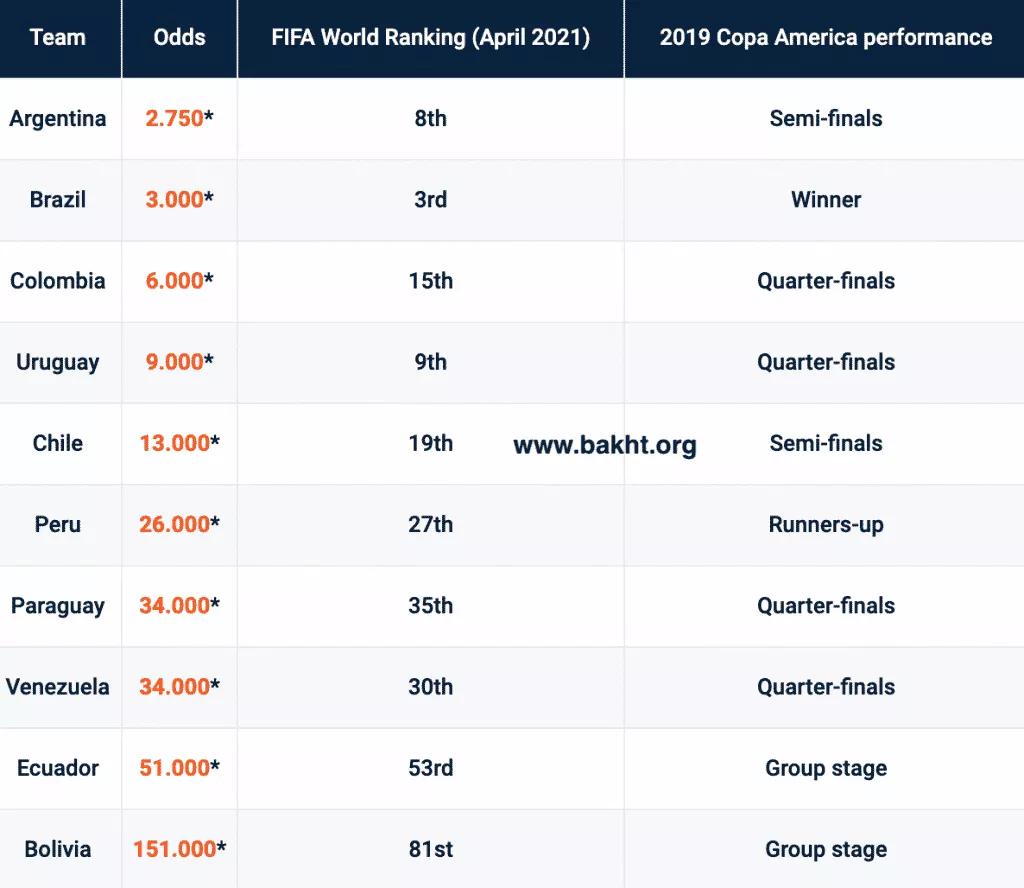1024x888 pixels.
Task: Select the FIFA World Ranking column header
Action: 430,38
